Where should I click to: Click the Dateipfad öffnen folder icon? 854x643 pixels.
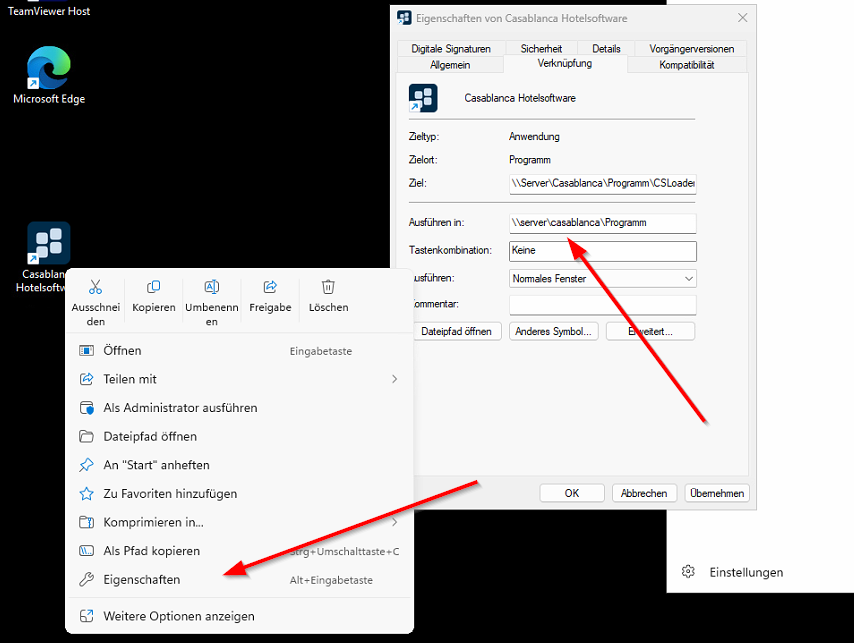pos(87,436)
